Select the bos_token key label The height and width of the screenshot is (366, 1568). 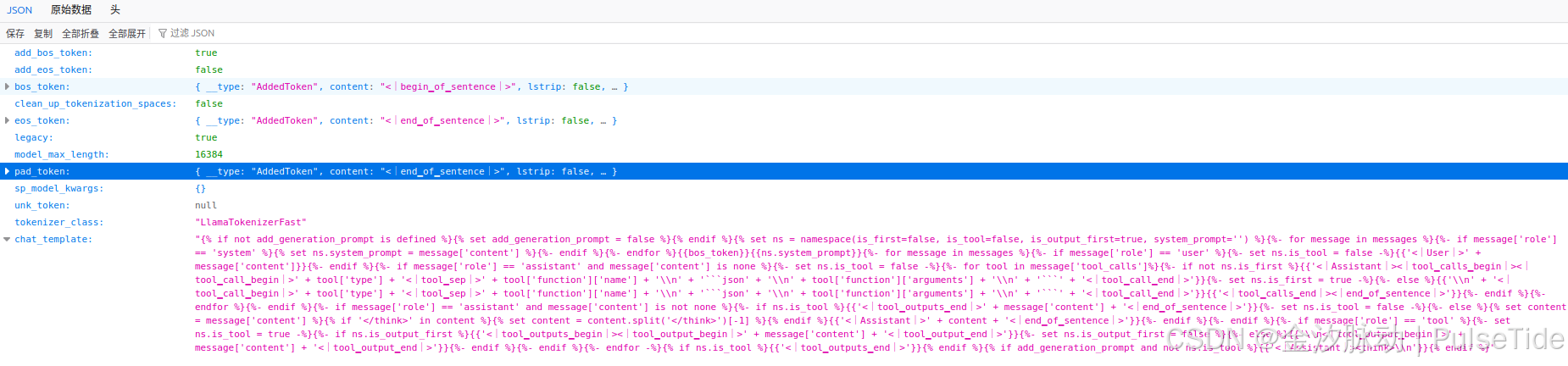[x=42, y=86]
